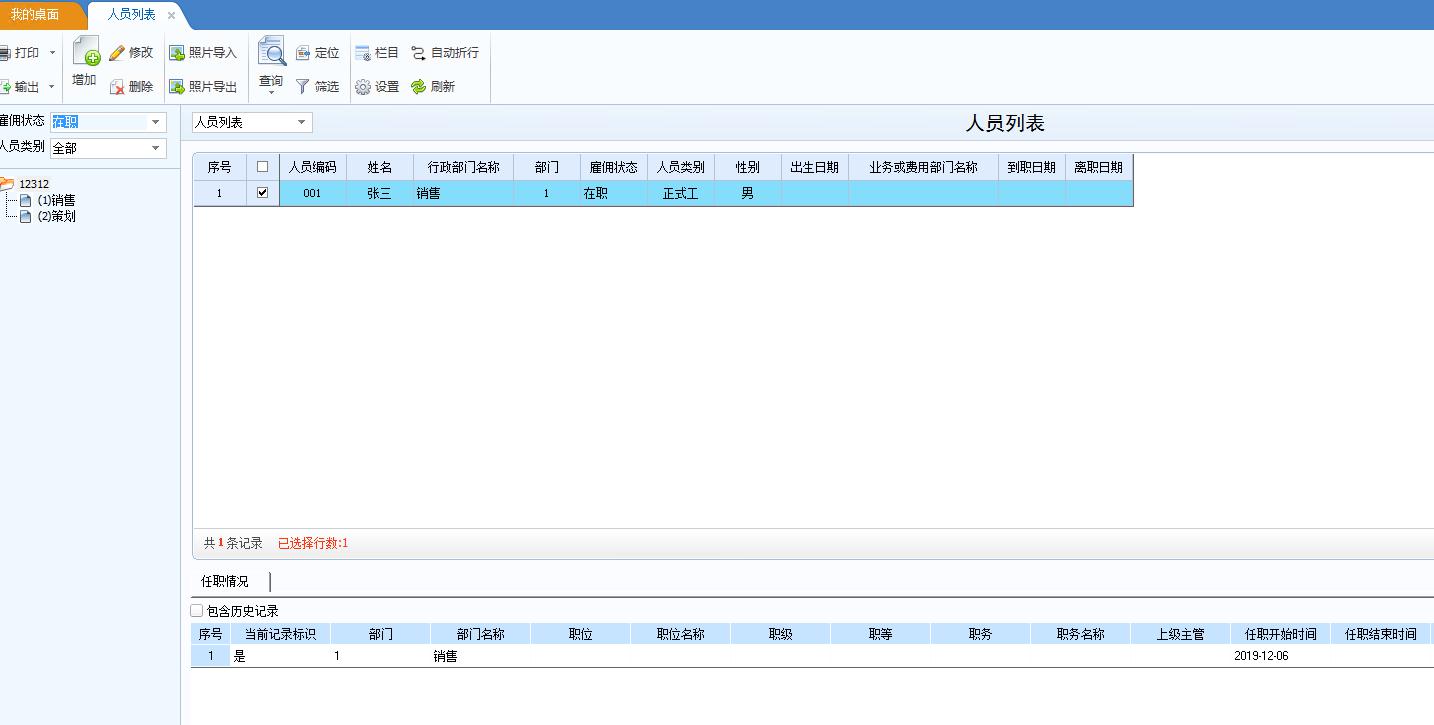Click the 定位 (Locate) icon

coord(303,53)
